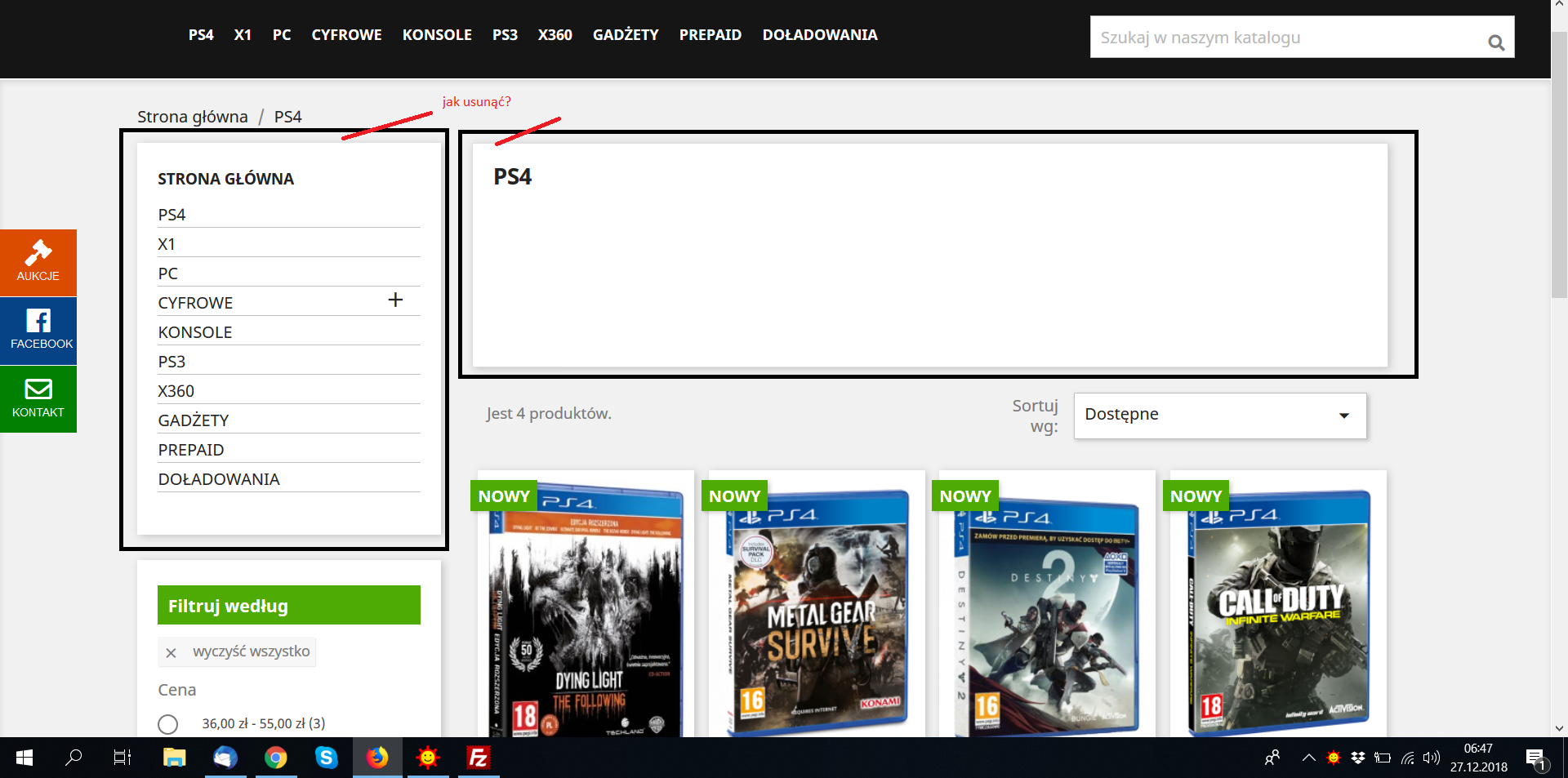Screen dimensions: 1568x778
Task: Switch to Firefox on the taskbar
Action: pos(376,758)
